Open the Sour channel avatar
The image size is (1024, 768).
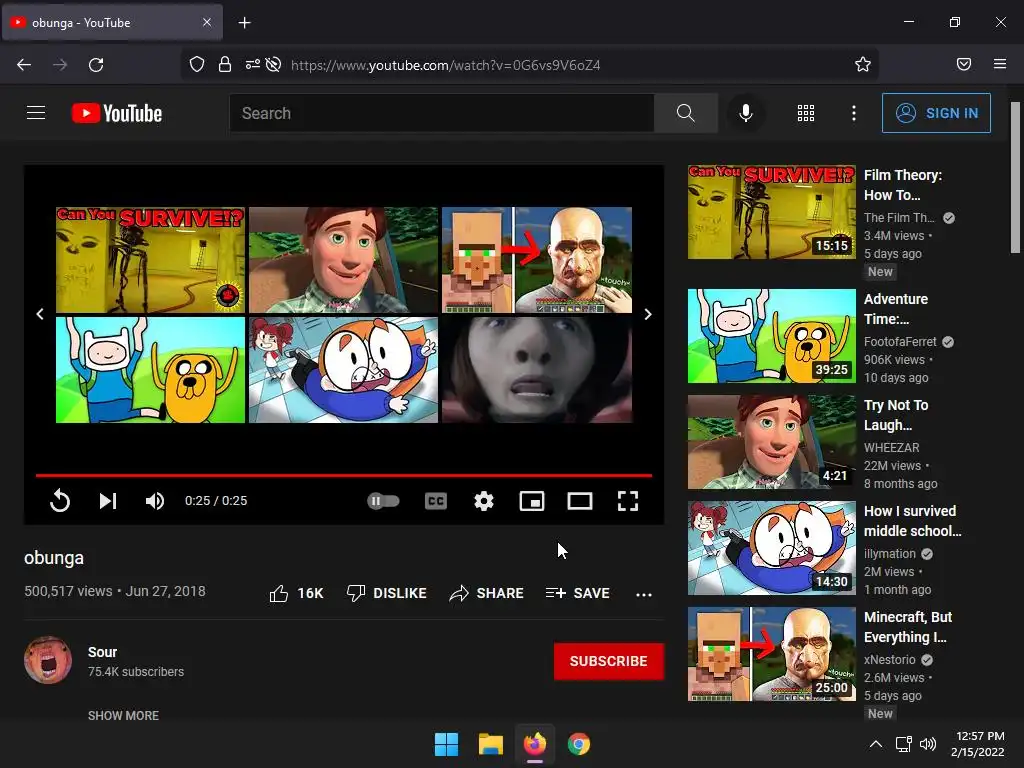pyautogui.click(x=48, y=660)
